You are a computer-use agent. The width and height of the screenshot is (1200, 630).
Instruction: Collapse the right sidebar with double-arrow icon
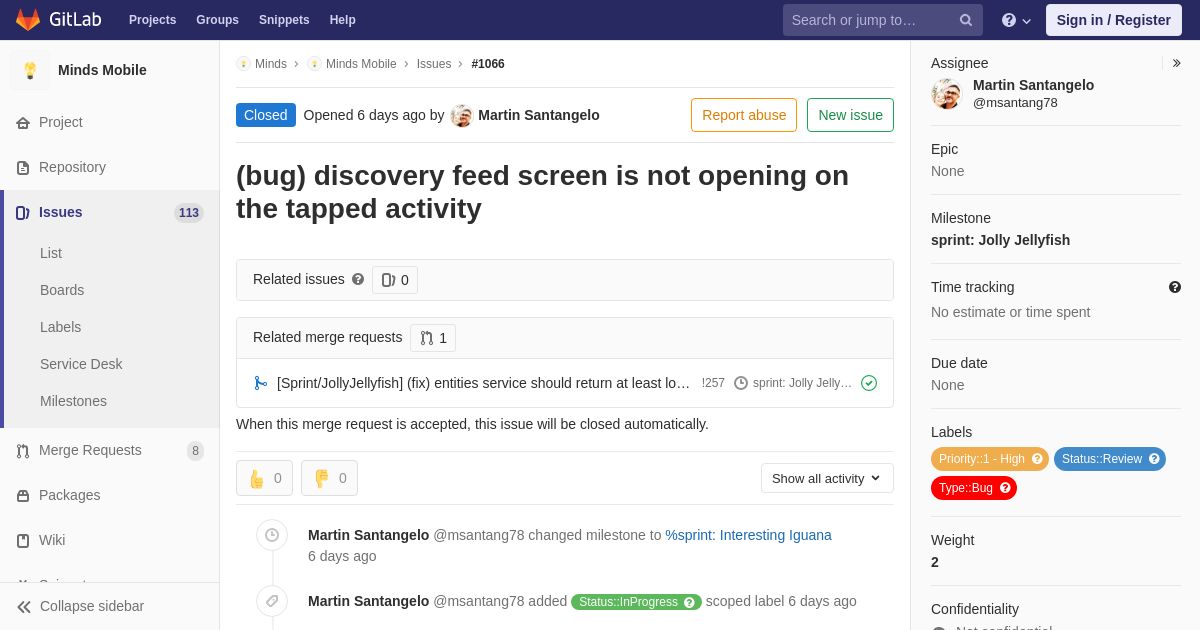[x=1177, y=63]
